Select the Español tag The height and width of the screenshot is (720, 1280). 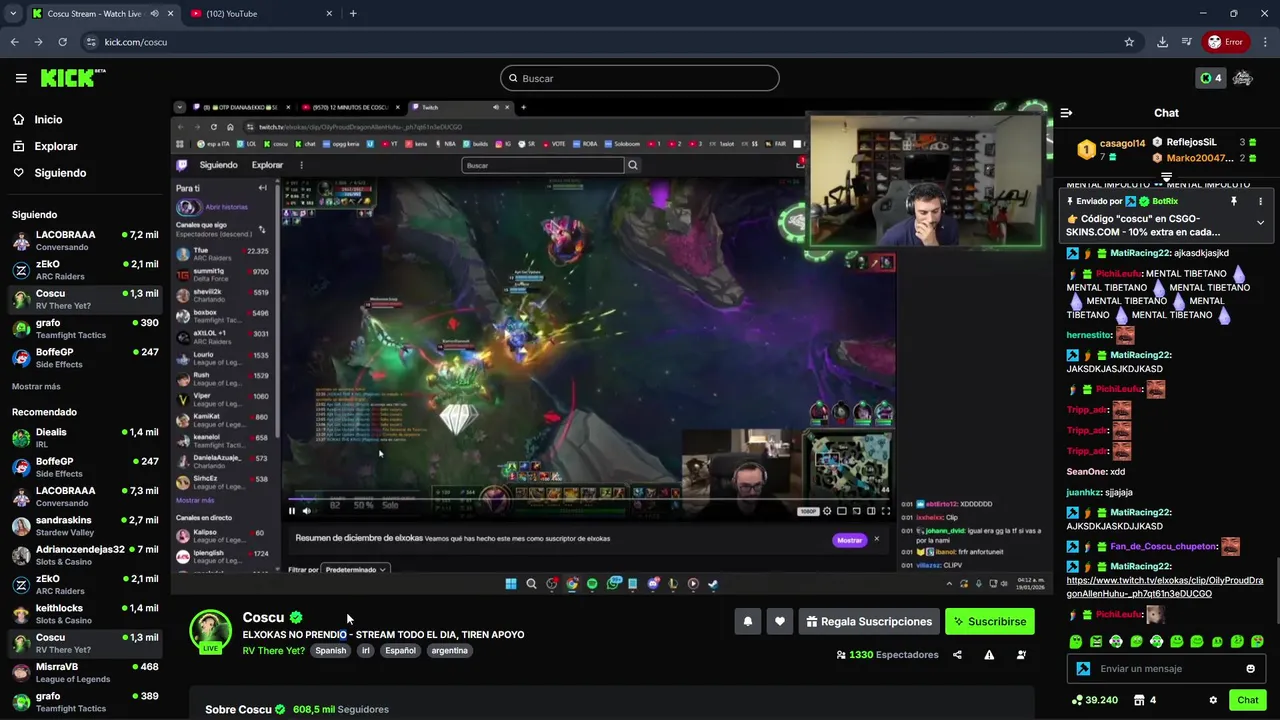(400, 651)
